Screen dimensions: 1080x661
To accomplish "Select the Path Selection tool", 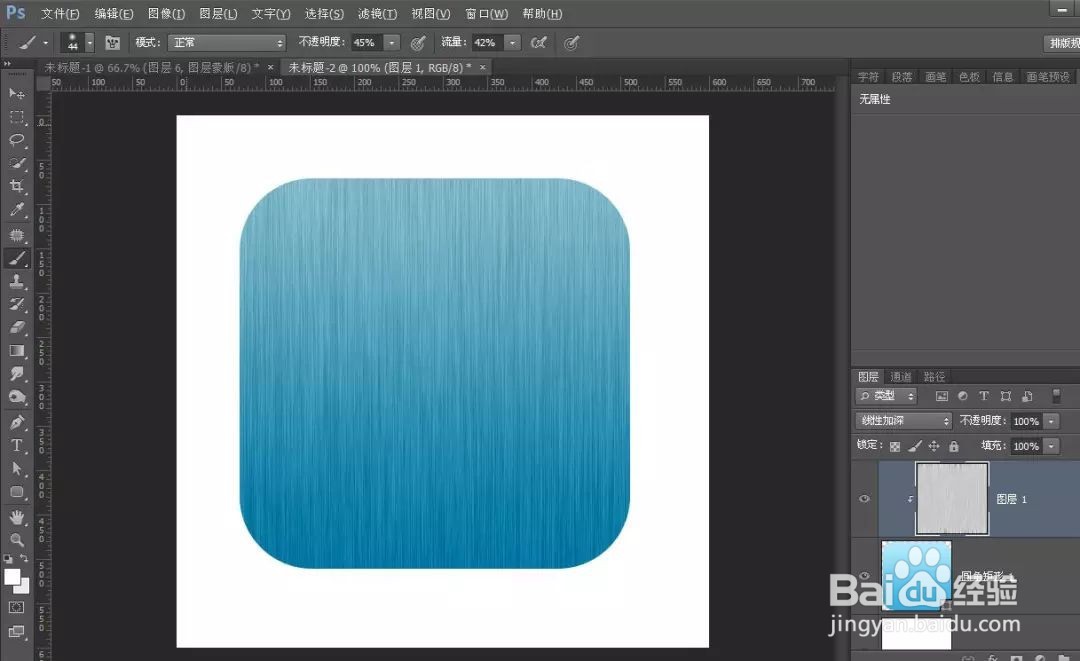I will coord(17,469).
